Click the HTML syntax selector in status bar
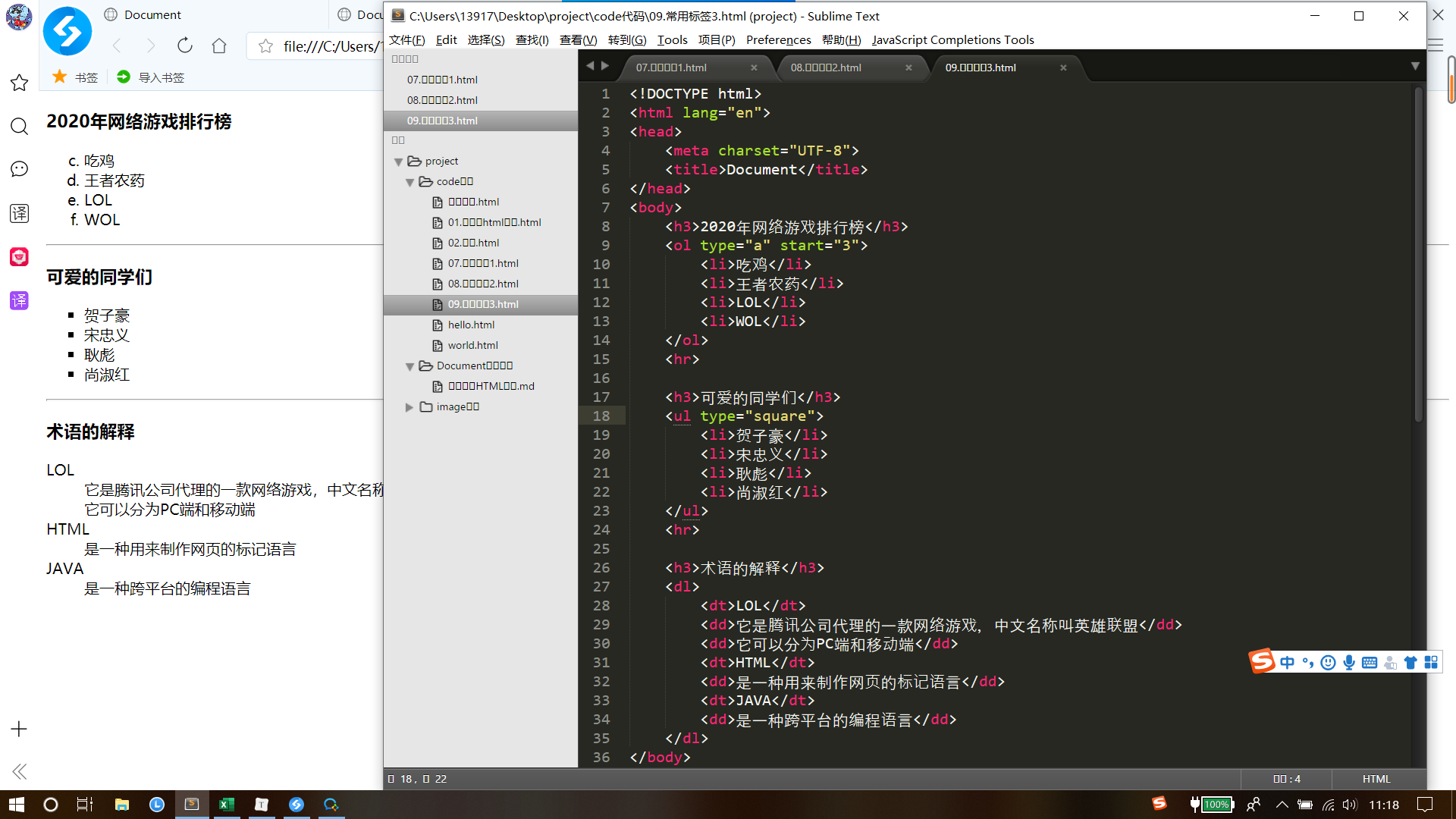The height and width of the screenshot is (819, 1456). (x=1376, y=779)
